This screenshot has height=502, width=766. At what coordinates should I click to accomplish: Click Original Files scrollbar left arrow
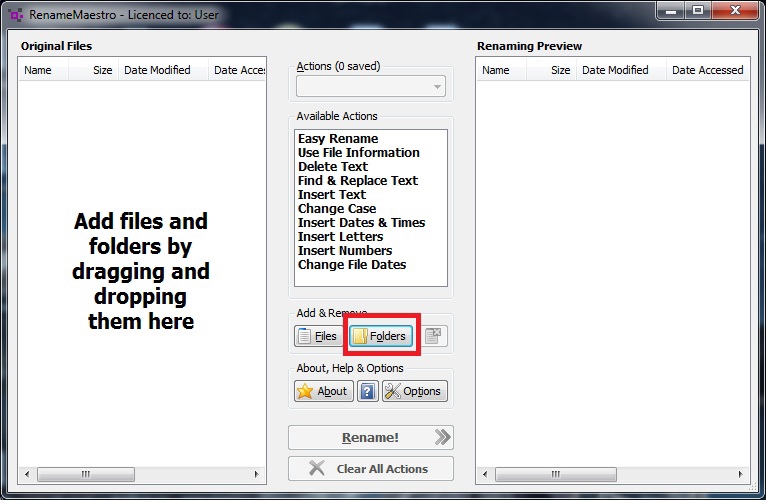(27, 474)
